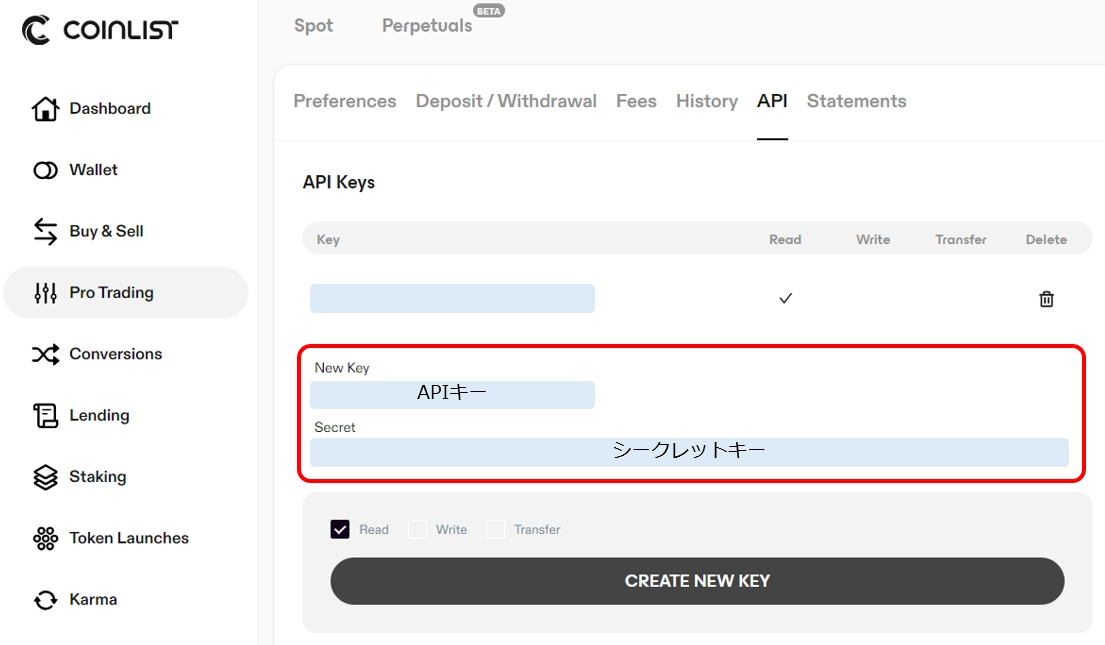Go to the Wallet section
This screenshot has width=1105, height=645.
click(93, 170)
